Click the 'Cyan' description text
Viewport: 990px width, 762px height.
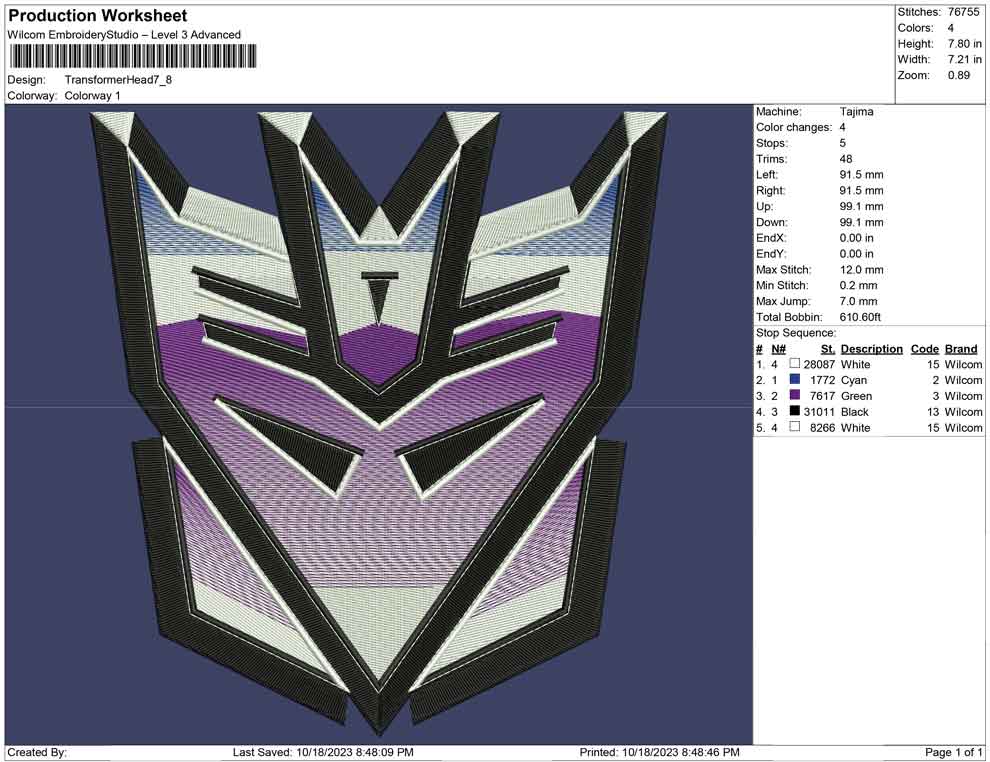(854, 380)
